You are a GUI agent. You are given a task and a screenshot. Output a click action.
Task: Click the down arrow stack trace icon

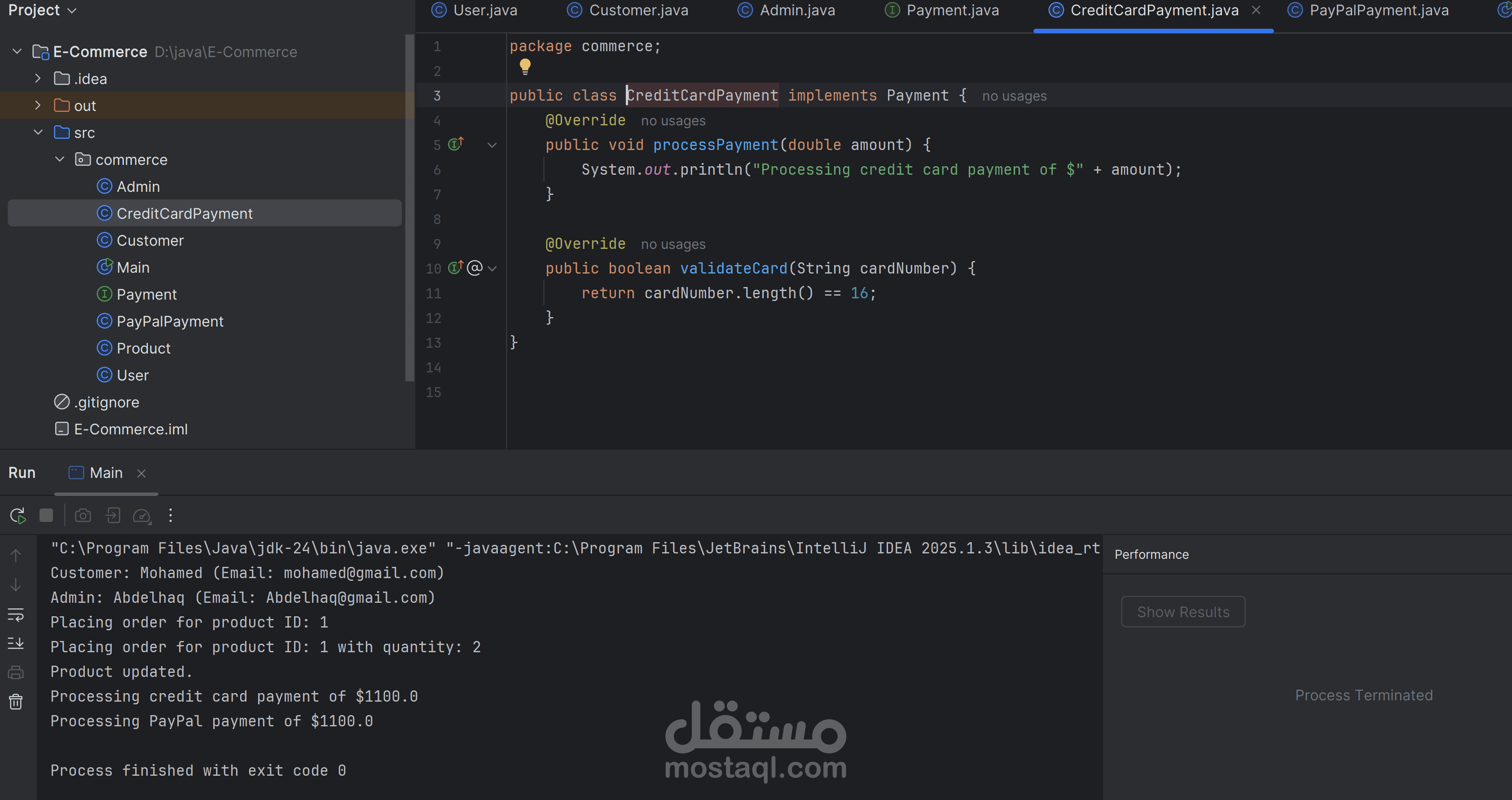[16, 585]
